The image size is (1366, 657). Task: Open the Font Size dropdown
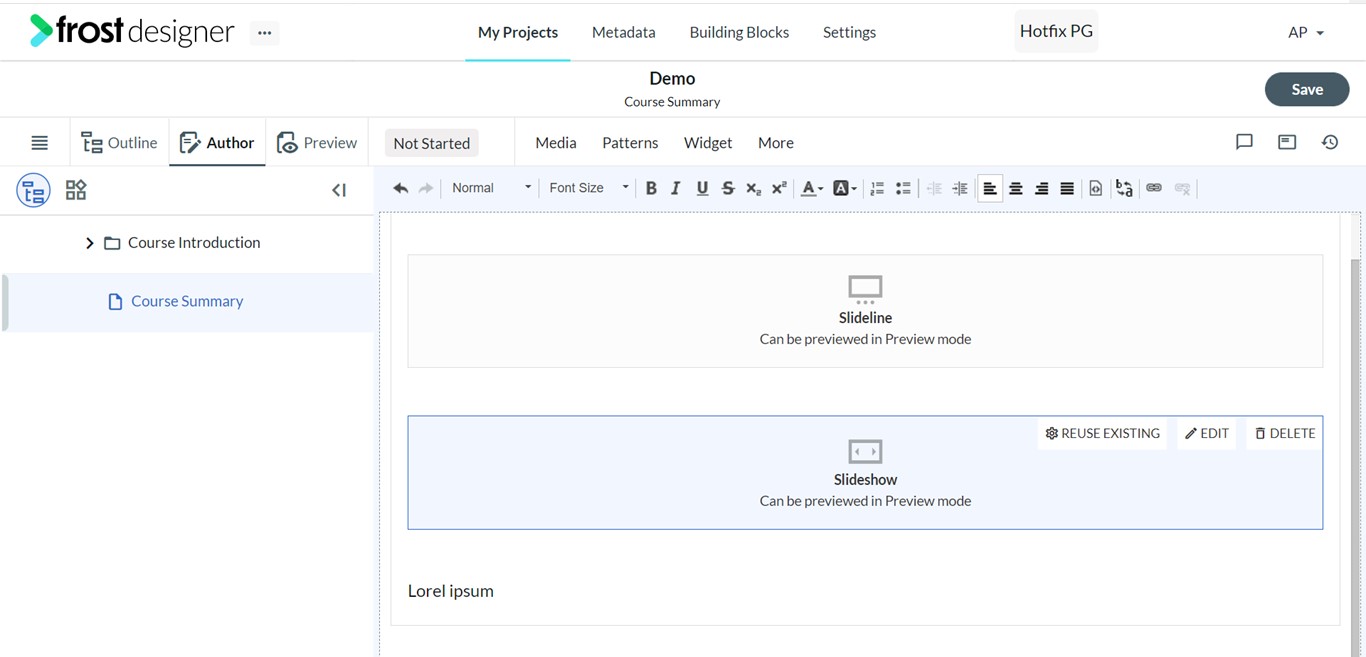tap(588, 188)
